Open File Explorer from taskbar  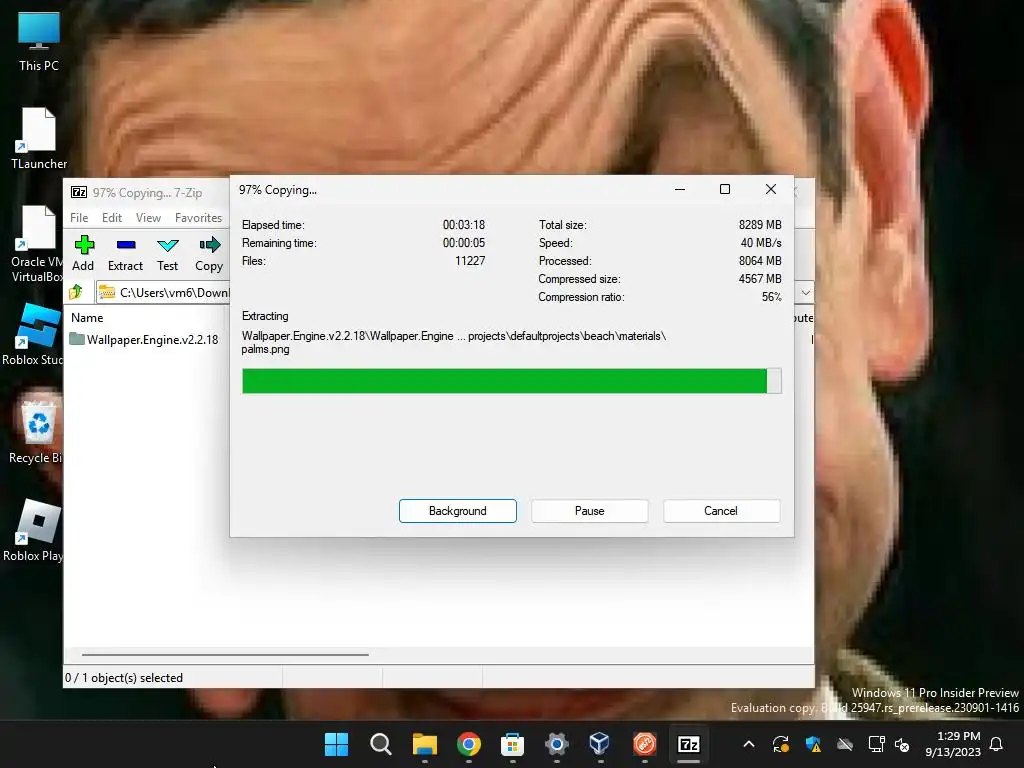click(x=424, y=744)
